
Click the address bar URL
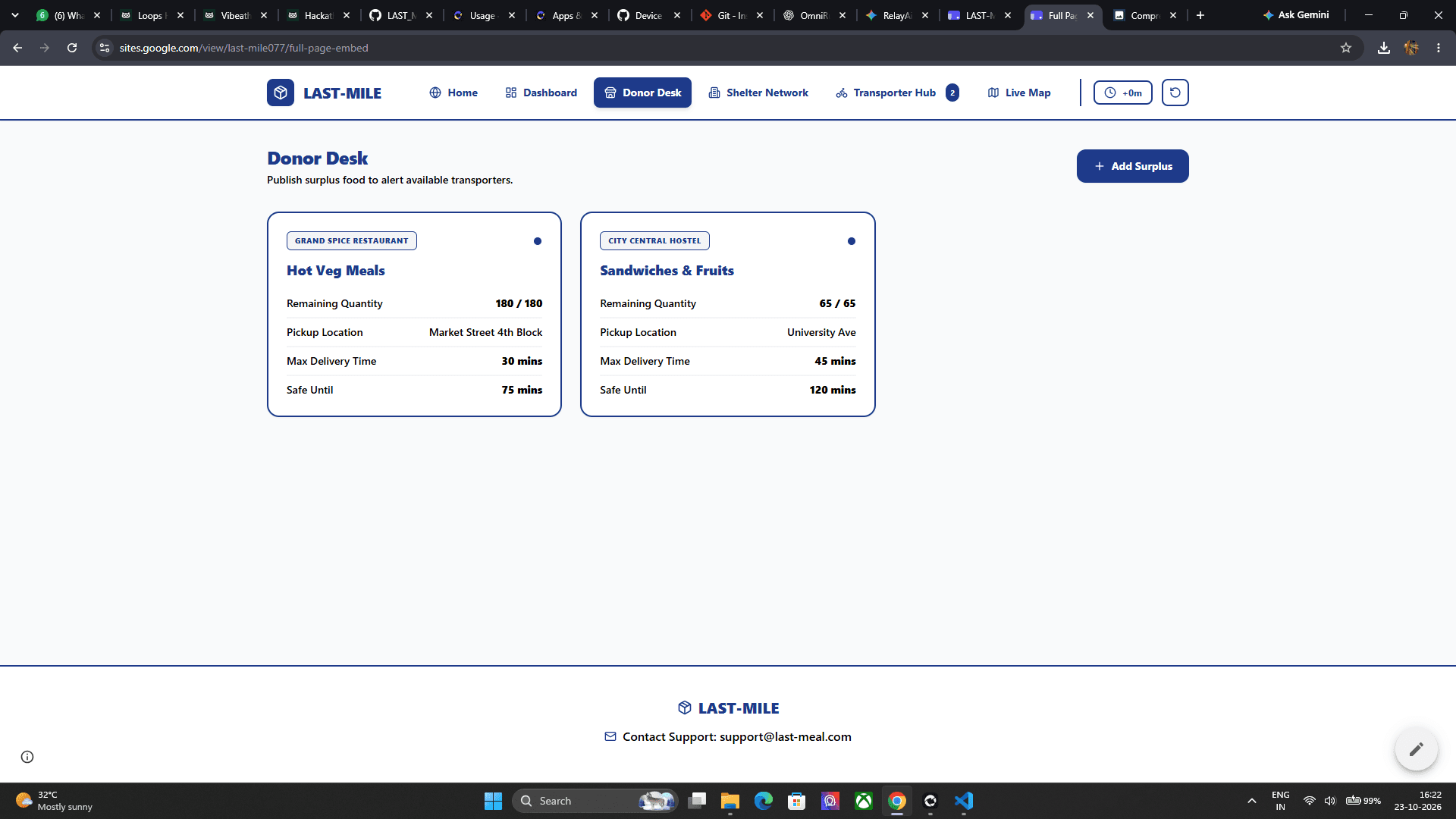pos(244,48)
